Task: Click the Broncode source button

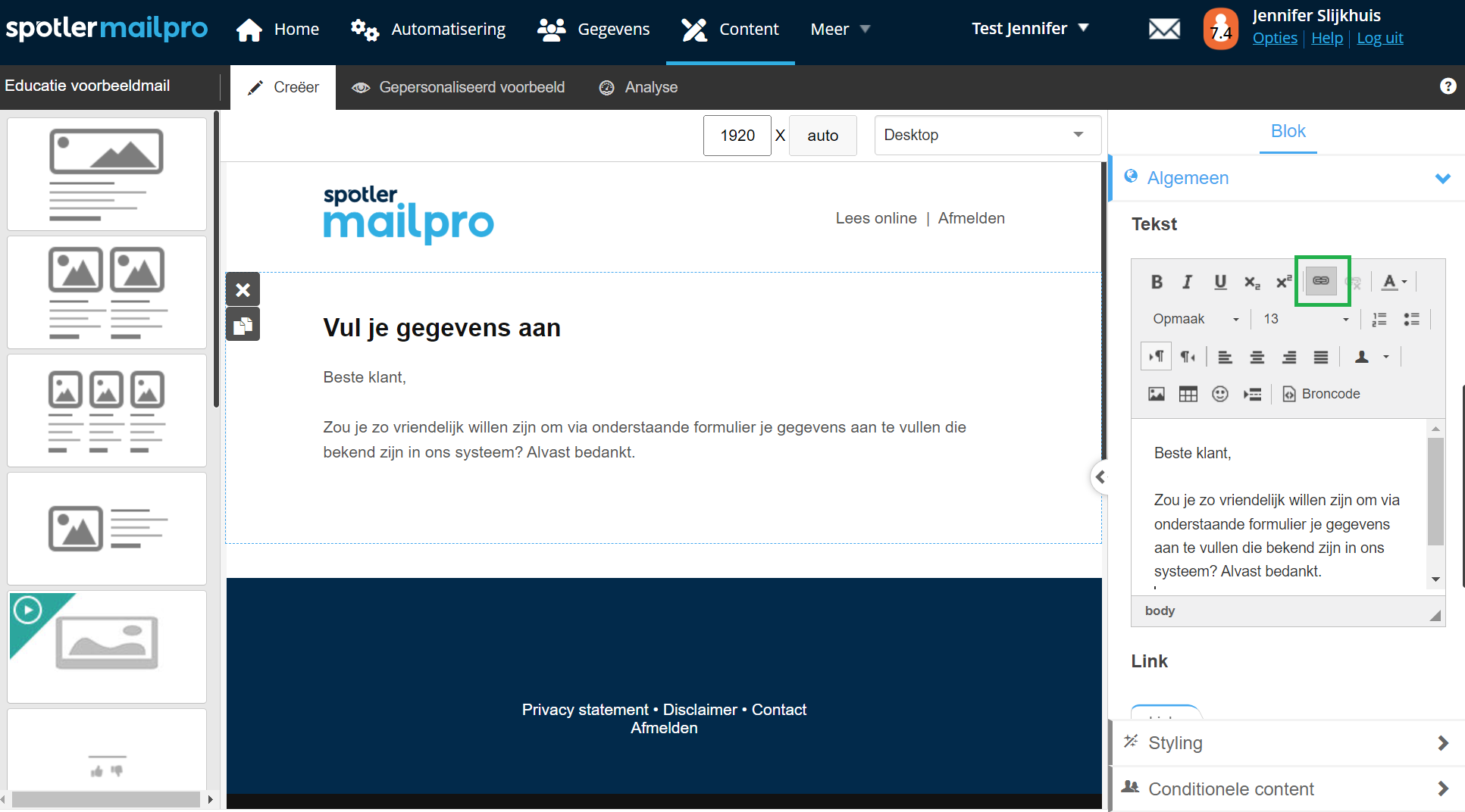Action: pyautogui.click(x=1321, y=394)
